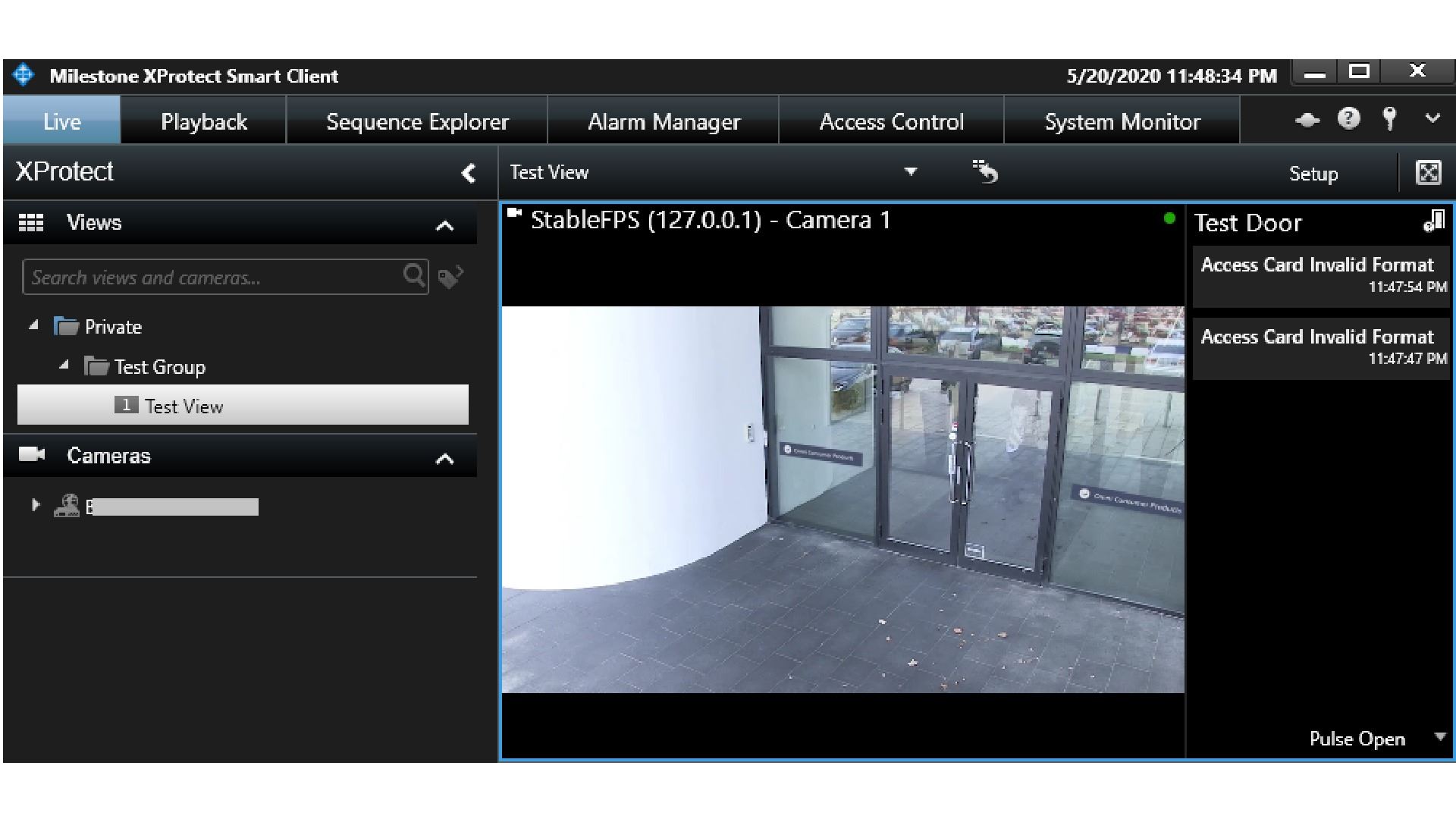Click the reload view icon
This screenshot has height=819, width=1456.
(985, 171)
